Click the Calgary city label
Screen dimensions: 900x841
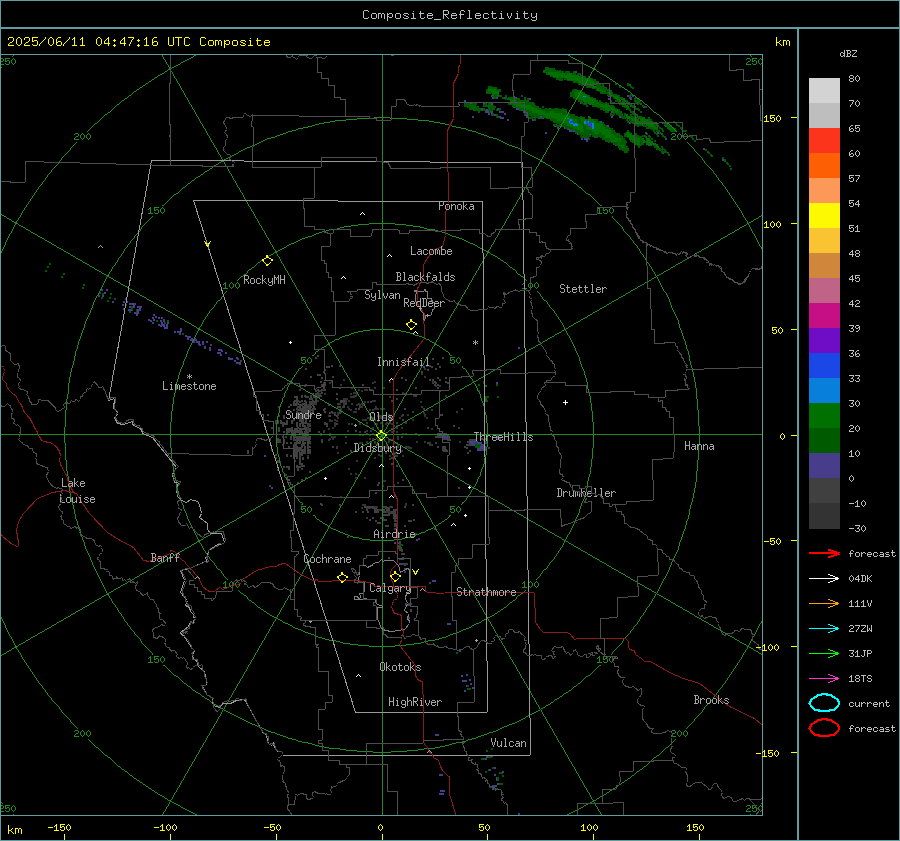tap(390, 588)
